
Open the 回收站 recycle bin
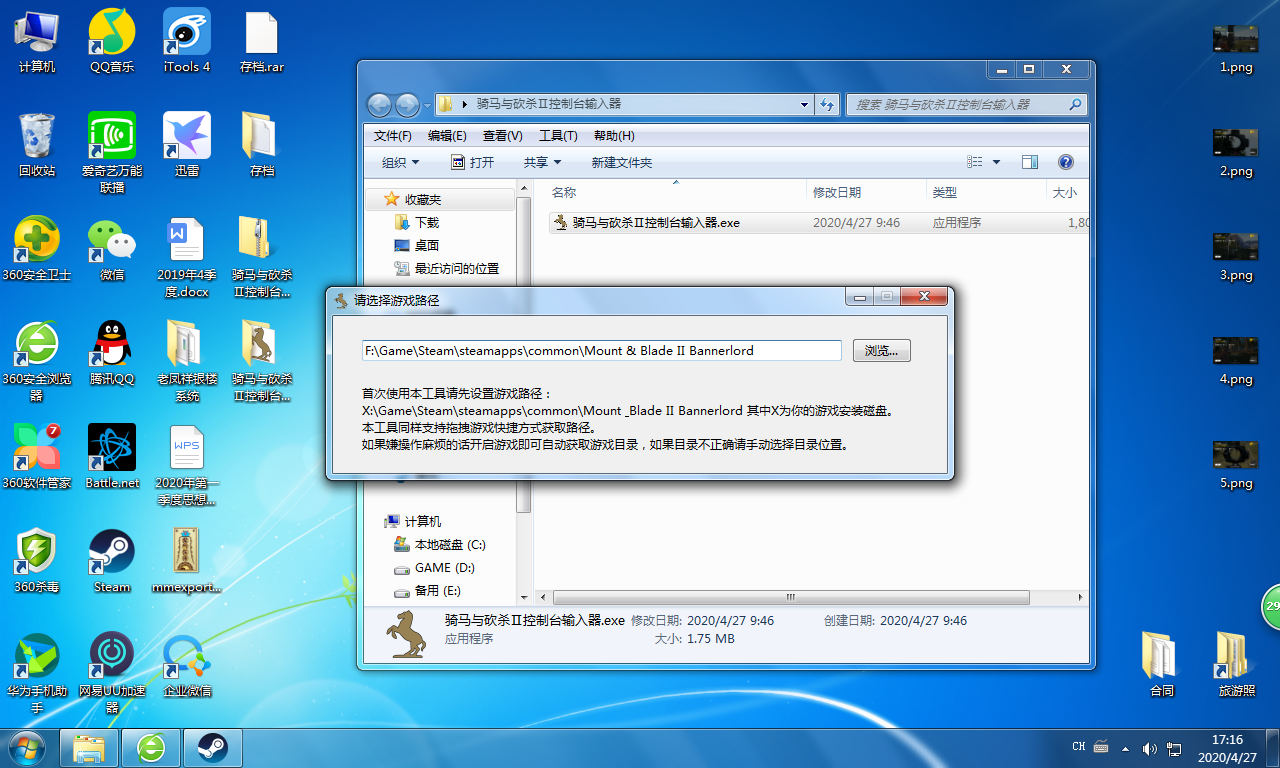pos(37,144)
